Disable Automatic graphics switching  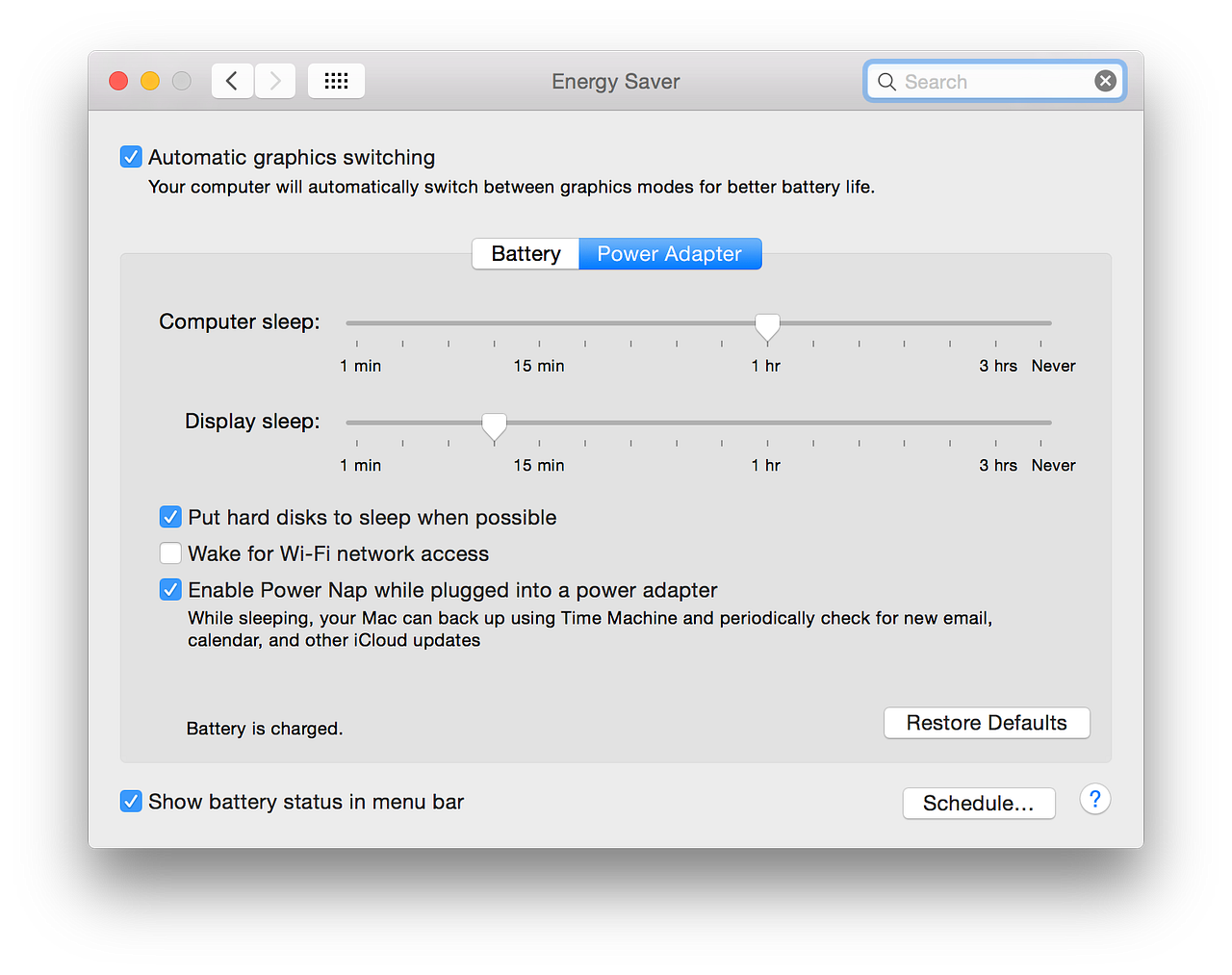[131, 156]
